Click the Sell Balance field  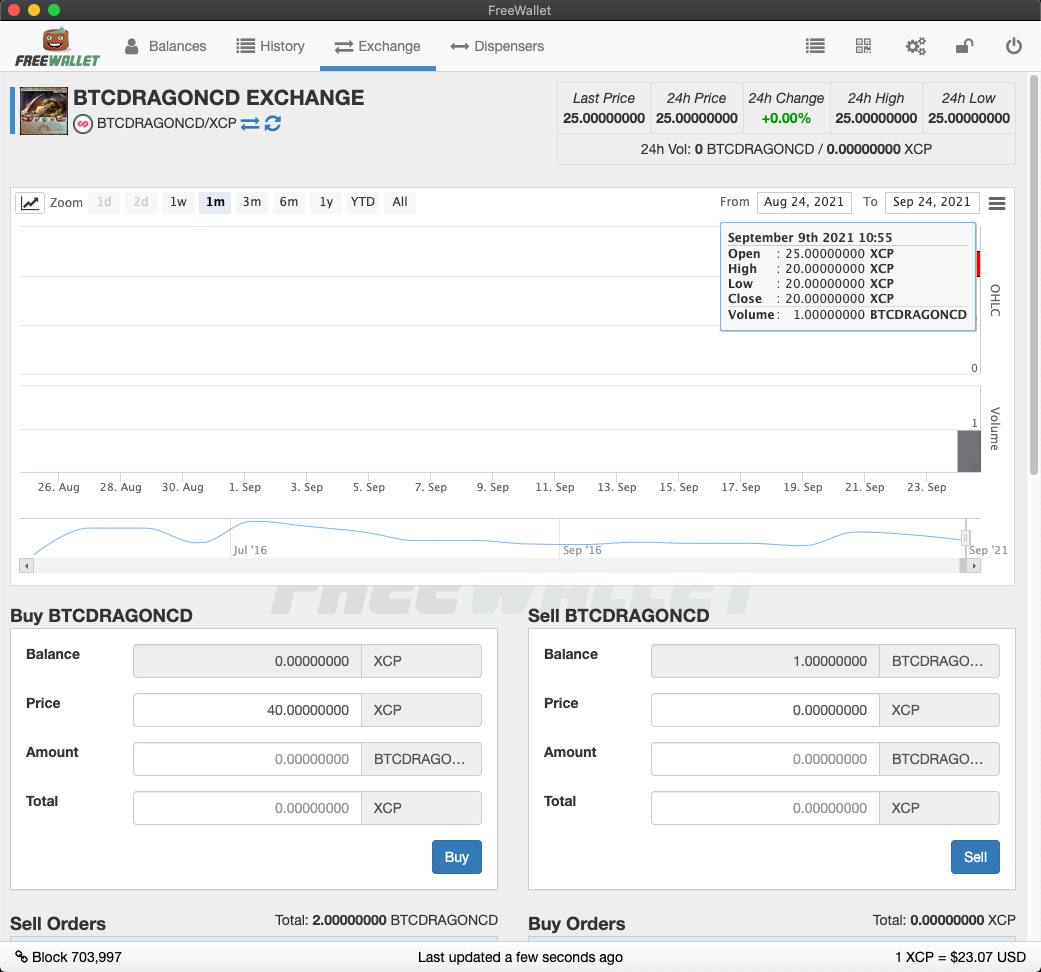point(765,661)
